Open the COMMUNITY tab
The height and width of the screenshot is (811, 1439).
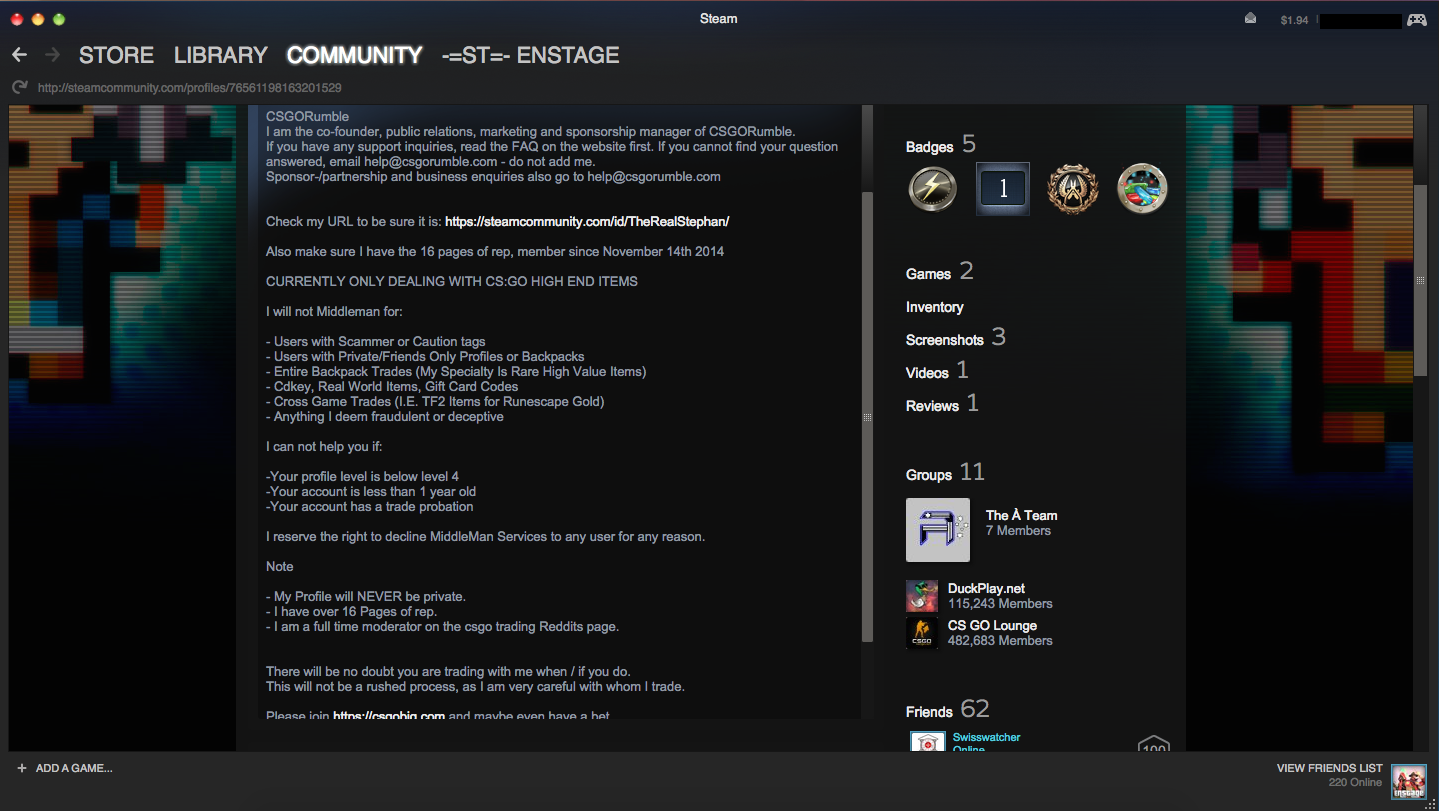click(x=354, y=55)
